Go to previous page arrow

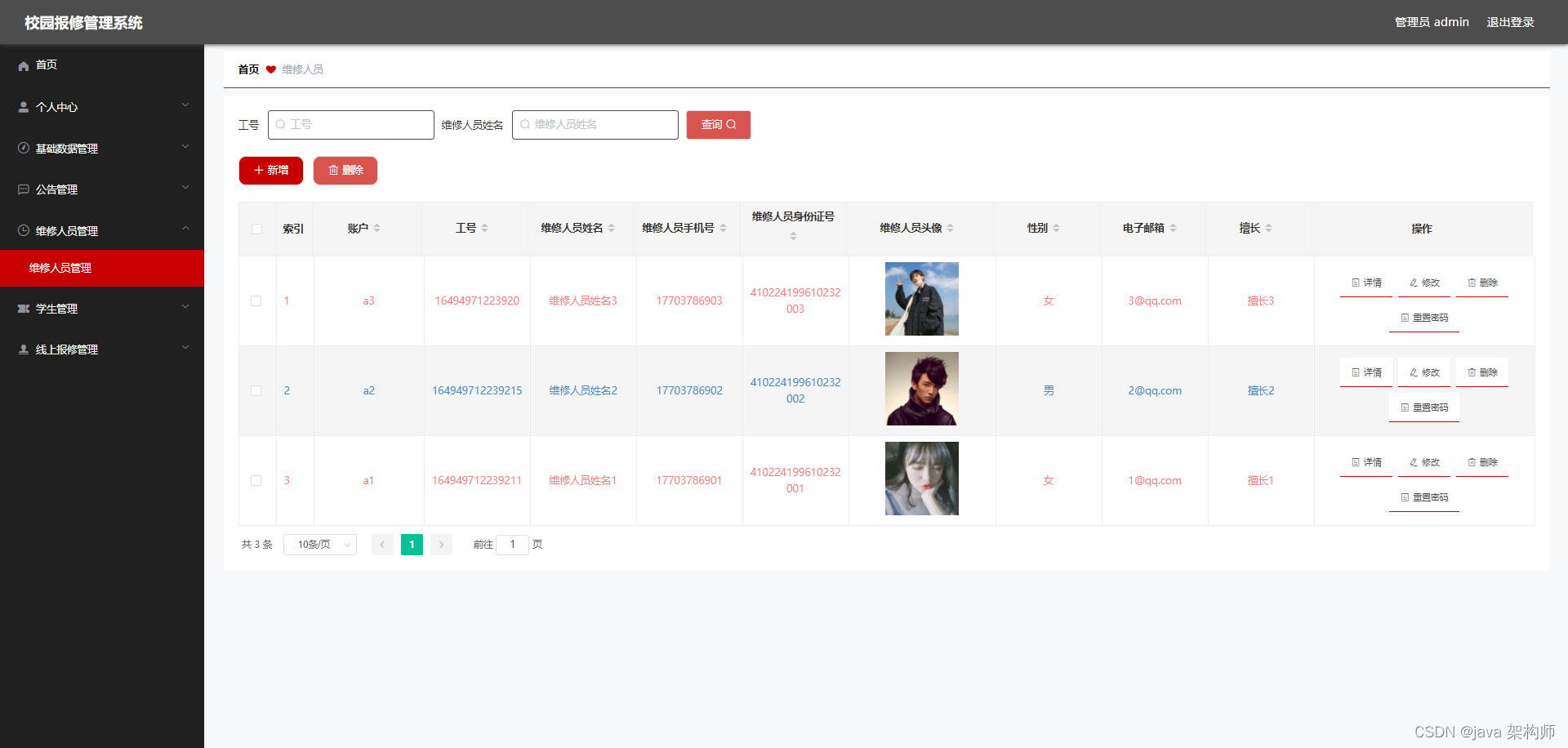(382, 545)
